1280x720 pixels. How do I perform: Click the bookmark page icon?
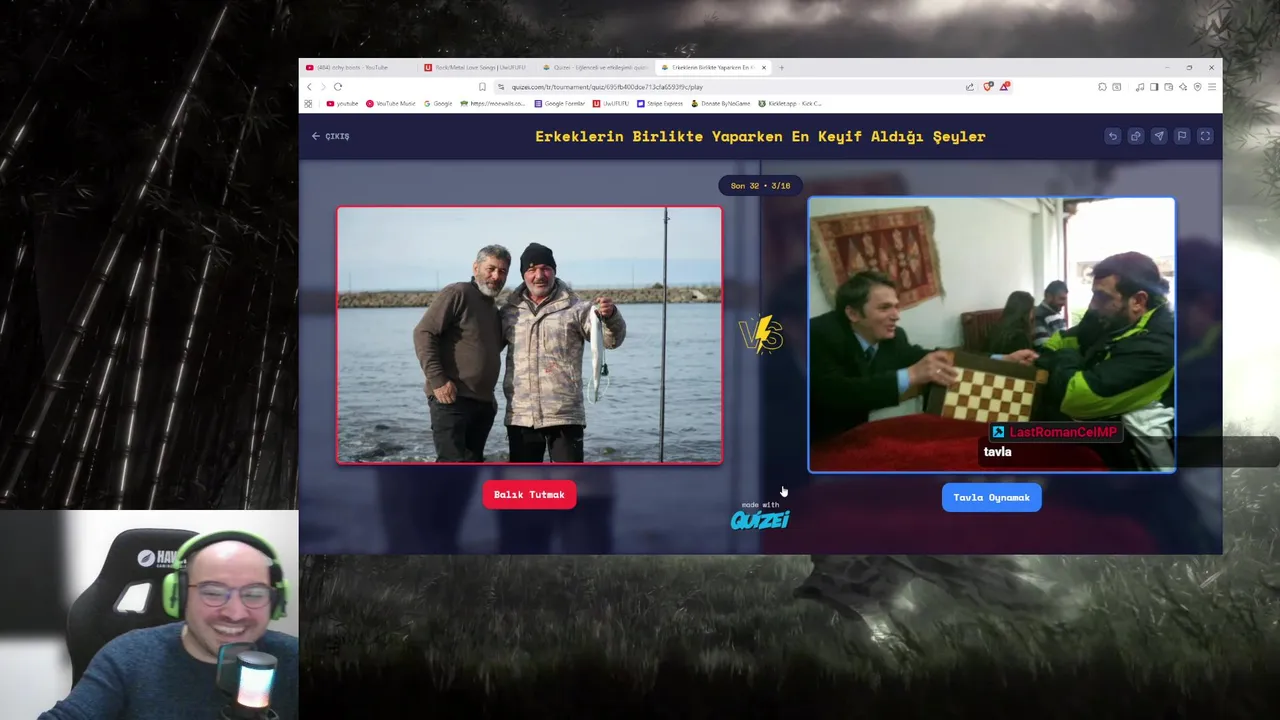click(x=482, y=87)
